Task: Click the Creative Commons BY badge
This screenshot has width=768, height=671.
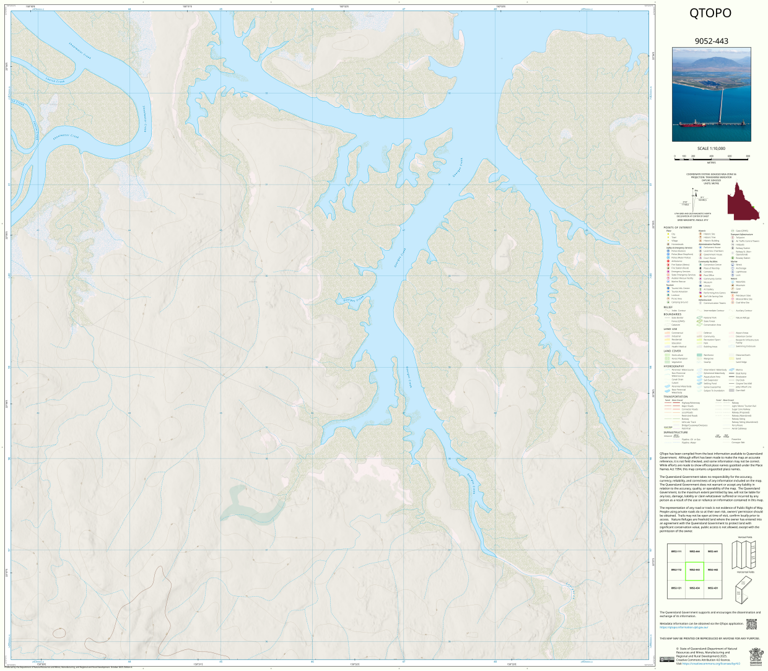Action: coord(667,660)
